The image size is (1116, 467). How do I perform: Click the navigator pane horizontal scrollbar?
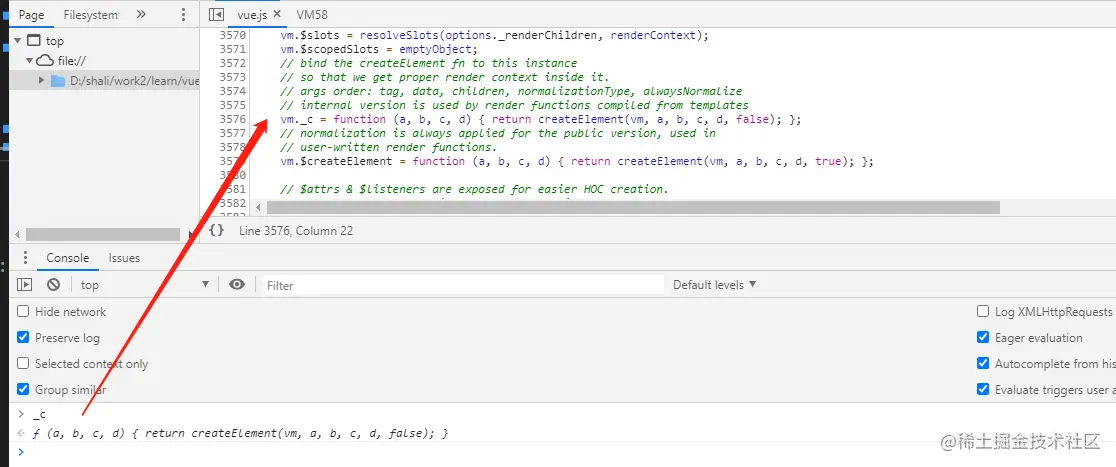tap(102, 234)
